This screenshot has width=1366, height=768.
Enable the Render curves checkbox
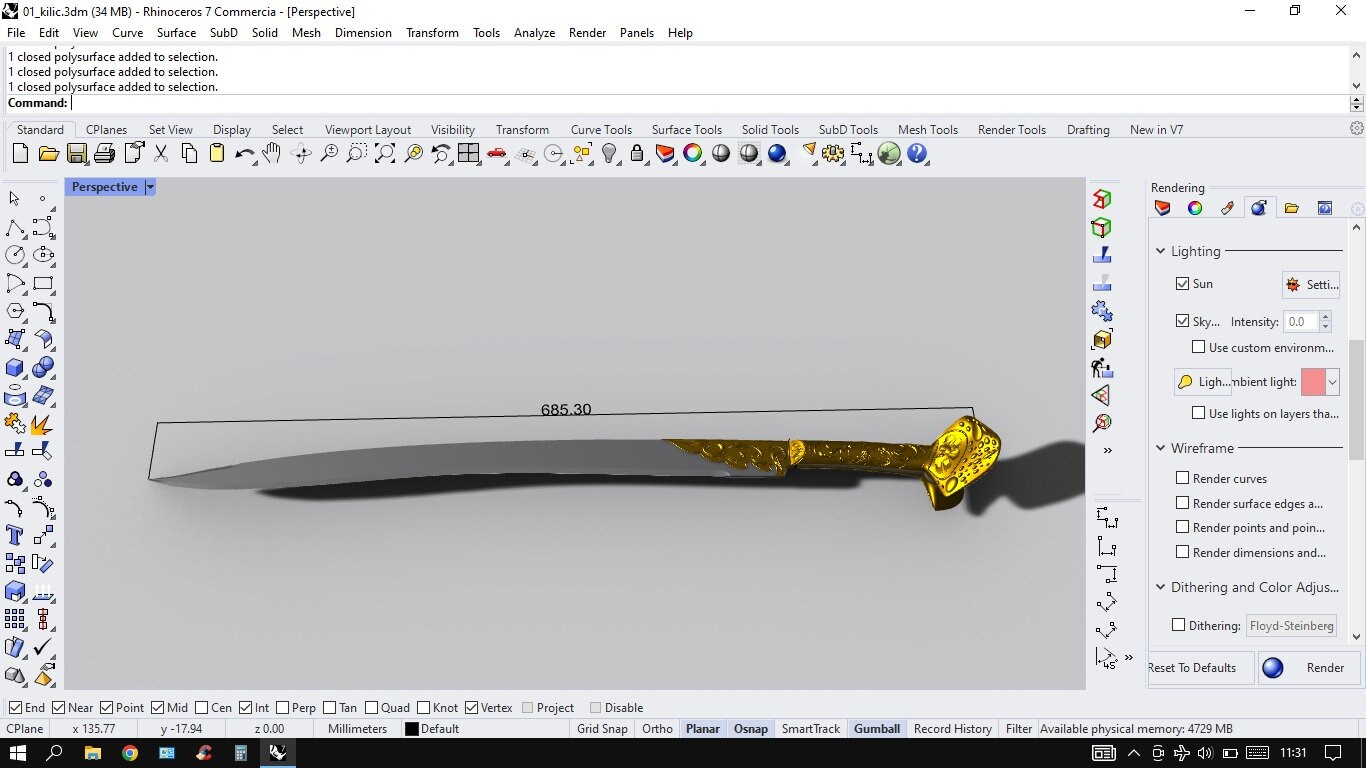tap(1181, 478)
